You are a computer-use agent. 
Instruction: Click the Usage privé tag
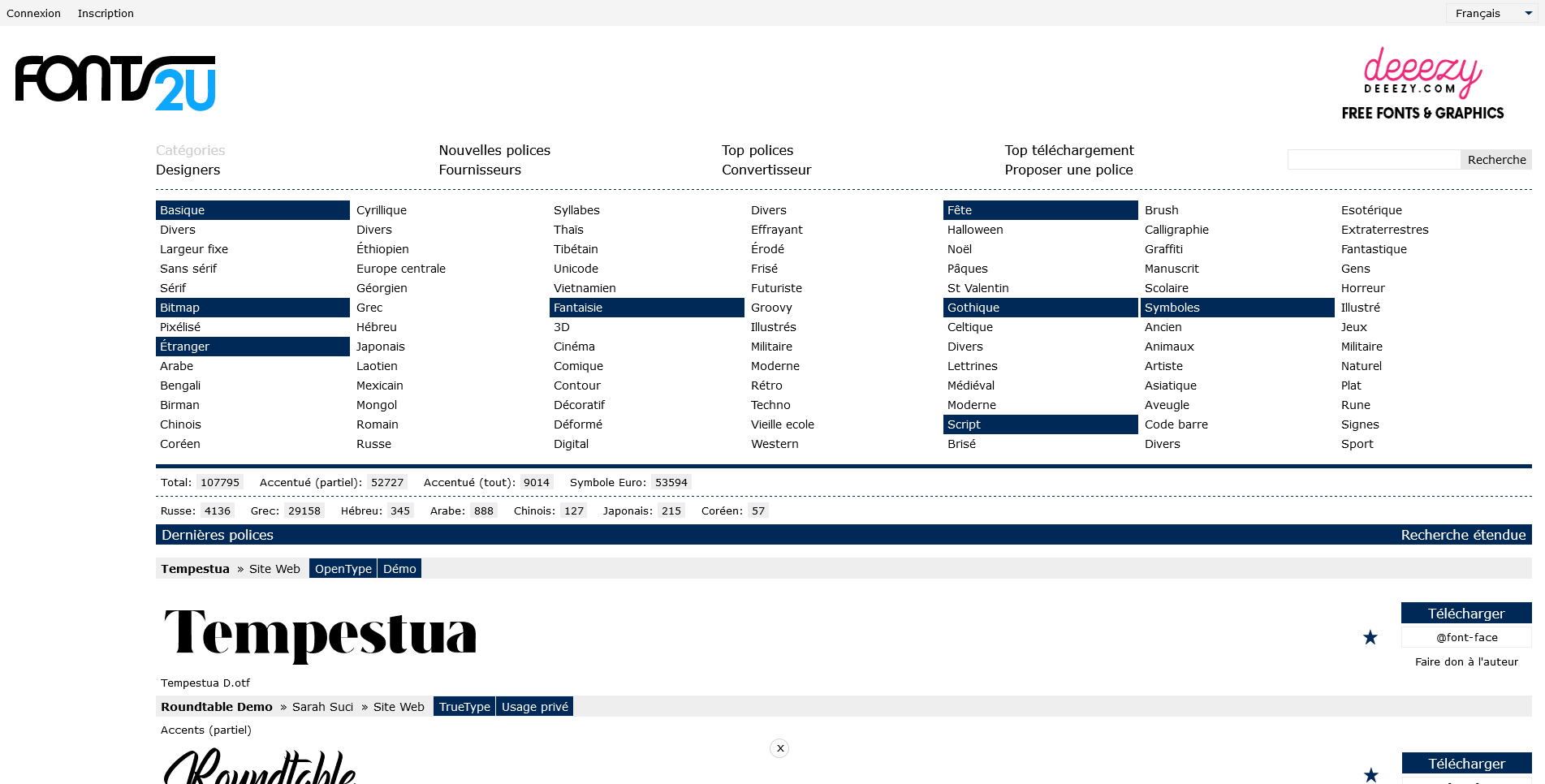(535, 707)
